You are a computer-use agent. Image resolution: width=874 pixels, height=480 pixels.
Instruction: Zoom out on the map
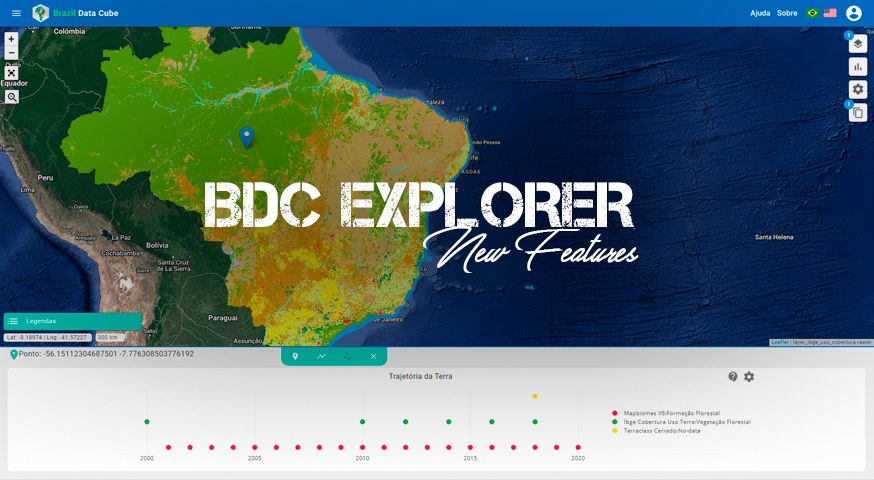(x=11, y=53)
